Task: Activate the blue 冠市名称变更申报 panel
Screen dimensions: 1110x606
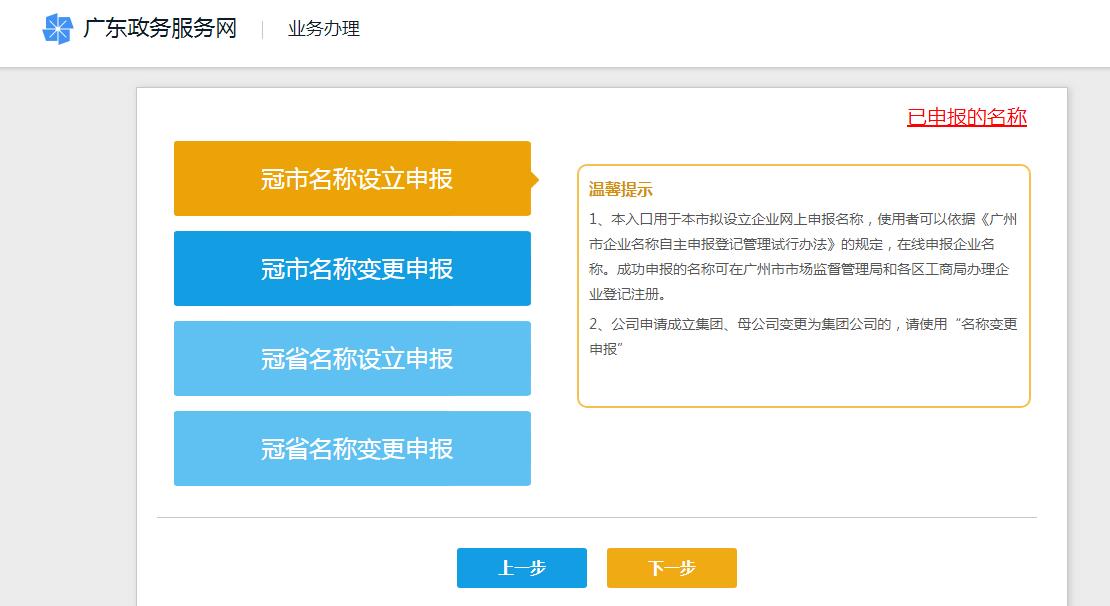Action: pos(352,268)
